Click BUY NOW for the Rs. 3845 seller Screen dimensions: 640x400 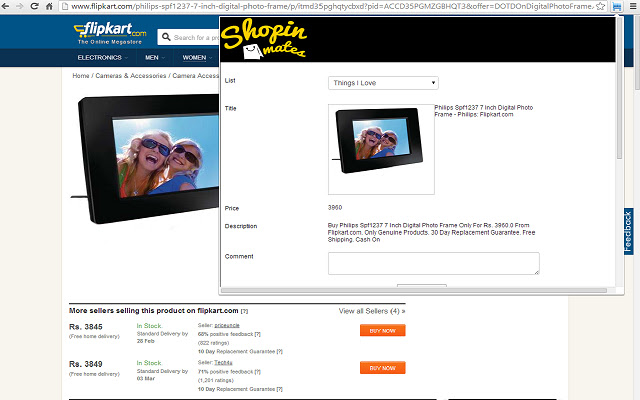382,331
